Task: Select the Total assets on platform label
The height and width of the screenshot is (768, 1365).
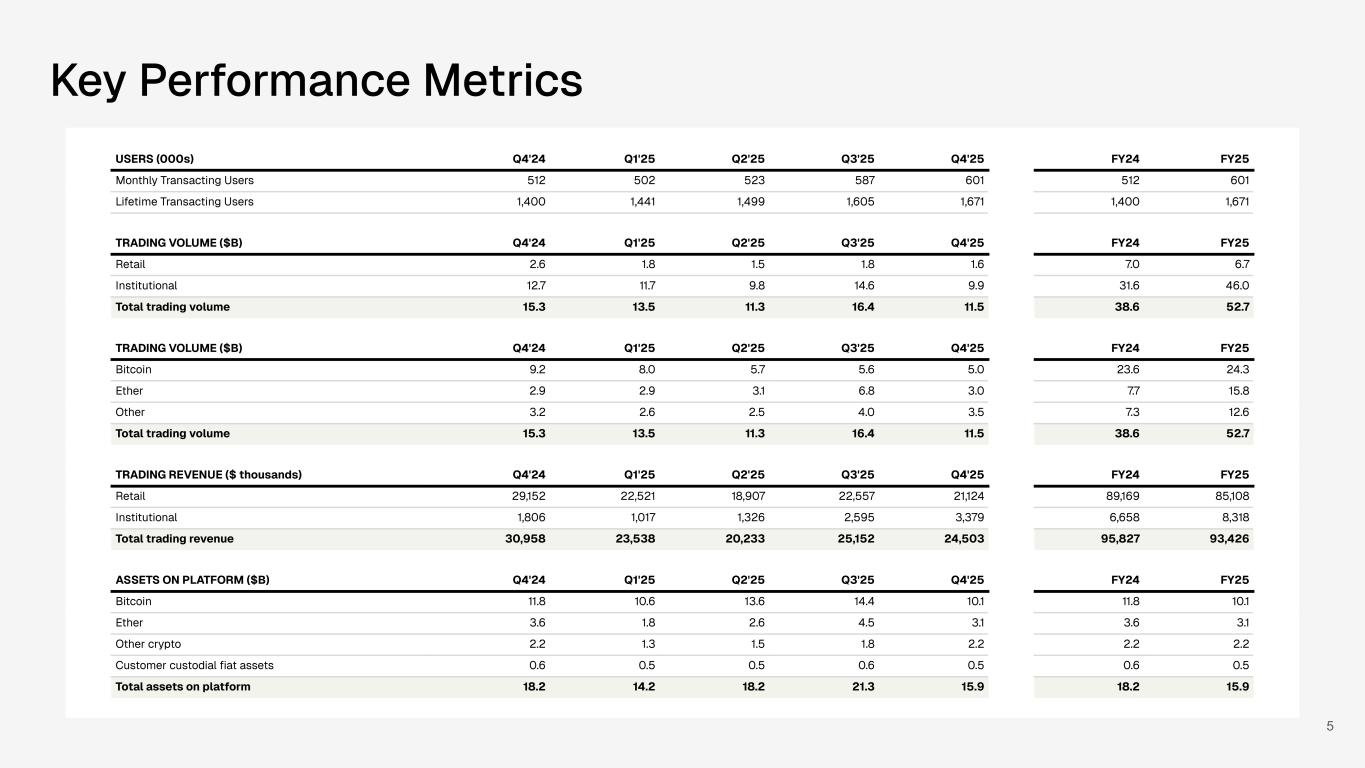Action: coord(182,687)
